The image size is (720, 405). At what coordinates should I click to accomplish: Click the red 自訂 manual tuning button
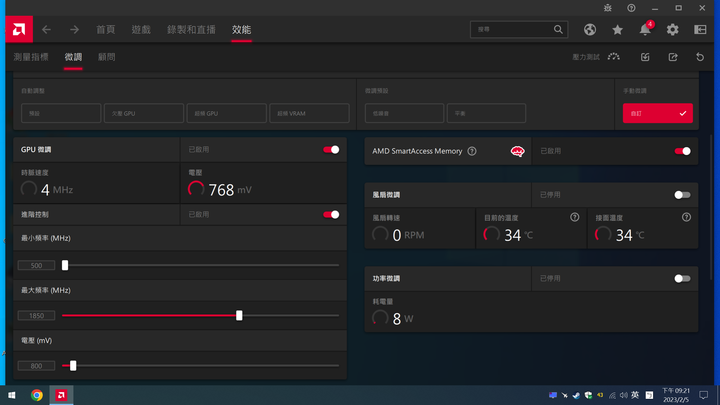tap(658, 113)
